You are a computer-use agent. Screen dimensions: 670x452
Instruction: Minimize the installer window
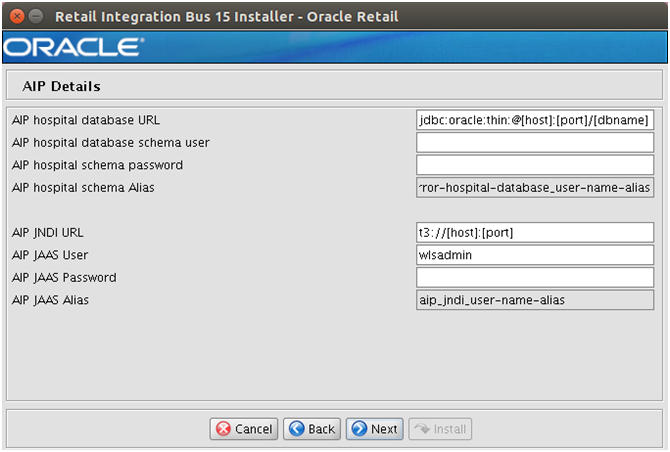click(x=36, y=17)
